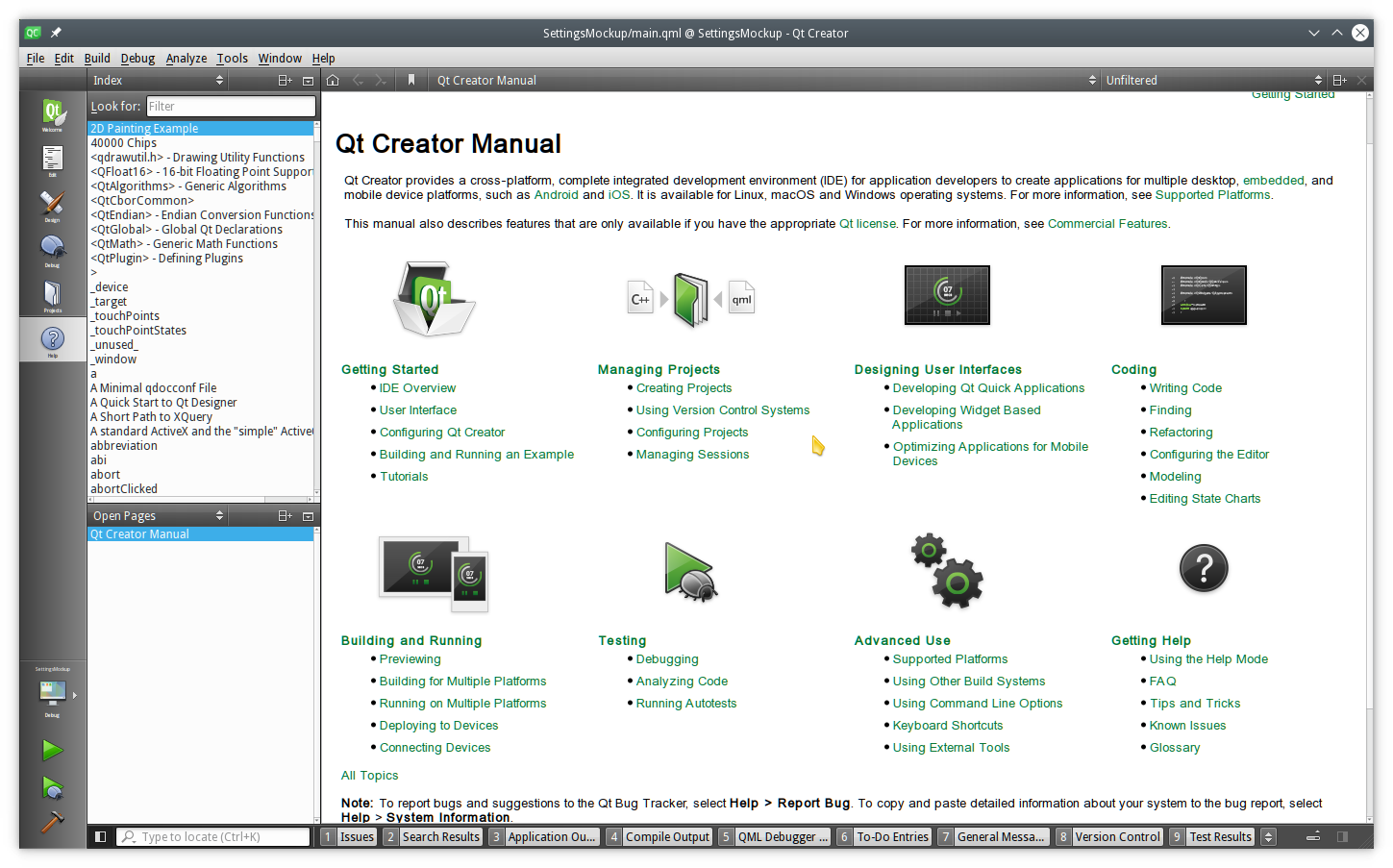This screenshot has width=1393, height=868.
Task: Split the Open Pages panel
Action: 286,516
